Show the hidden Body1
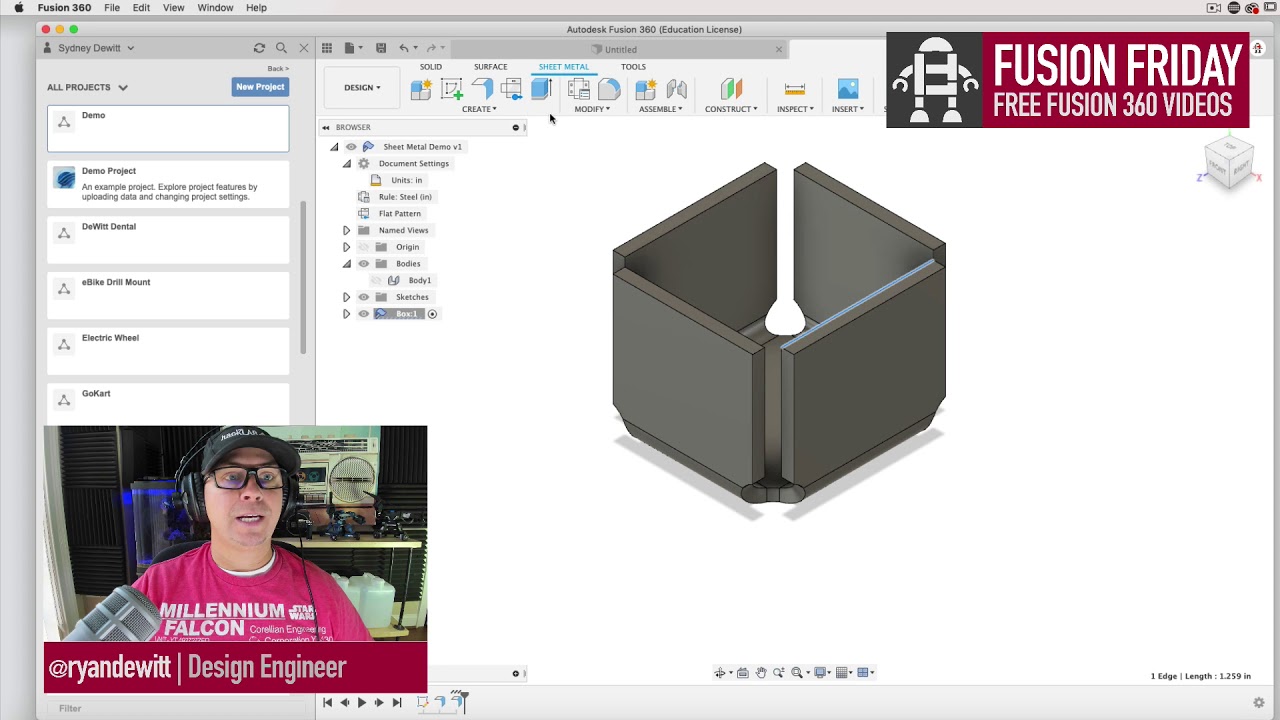The height and width of the screenshot is (720, 1280). [377, 280]
